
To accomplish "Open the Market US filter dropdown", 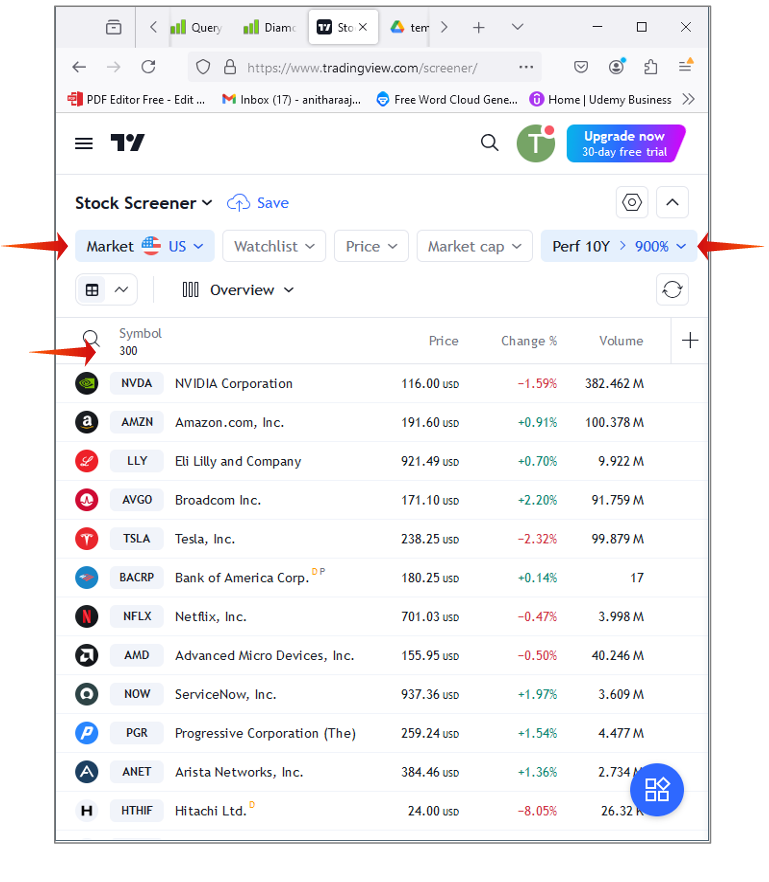I will point(145,246).
